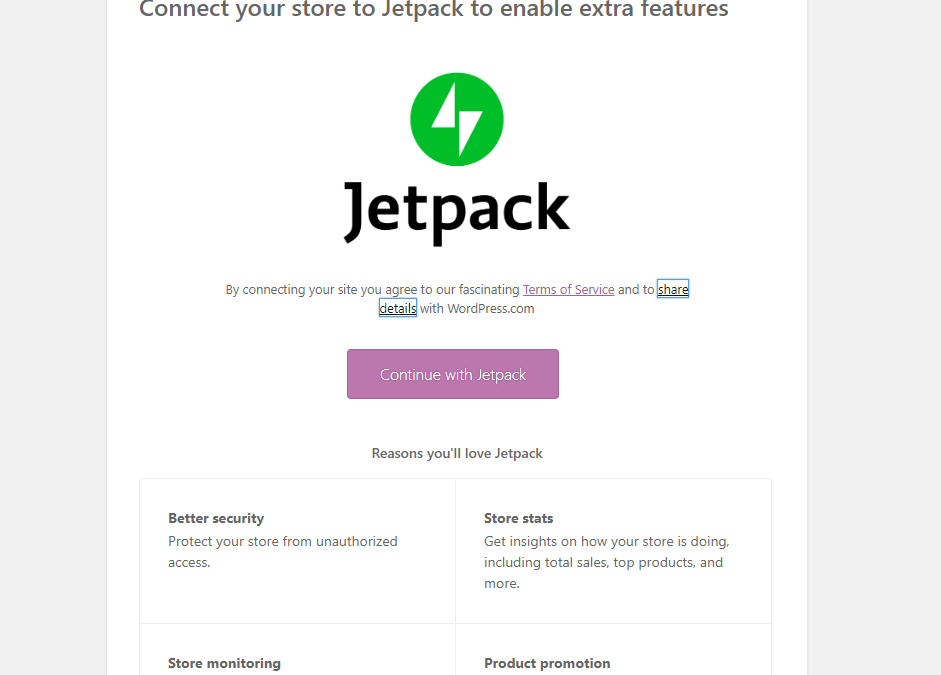Click the 'Connect your store to Jetpack' heading
This screenshot has height=675, width=941.
tap(433, 9)
